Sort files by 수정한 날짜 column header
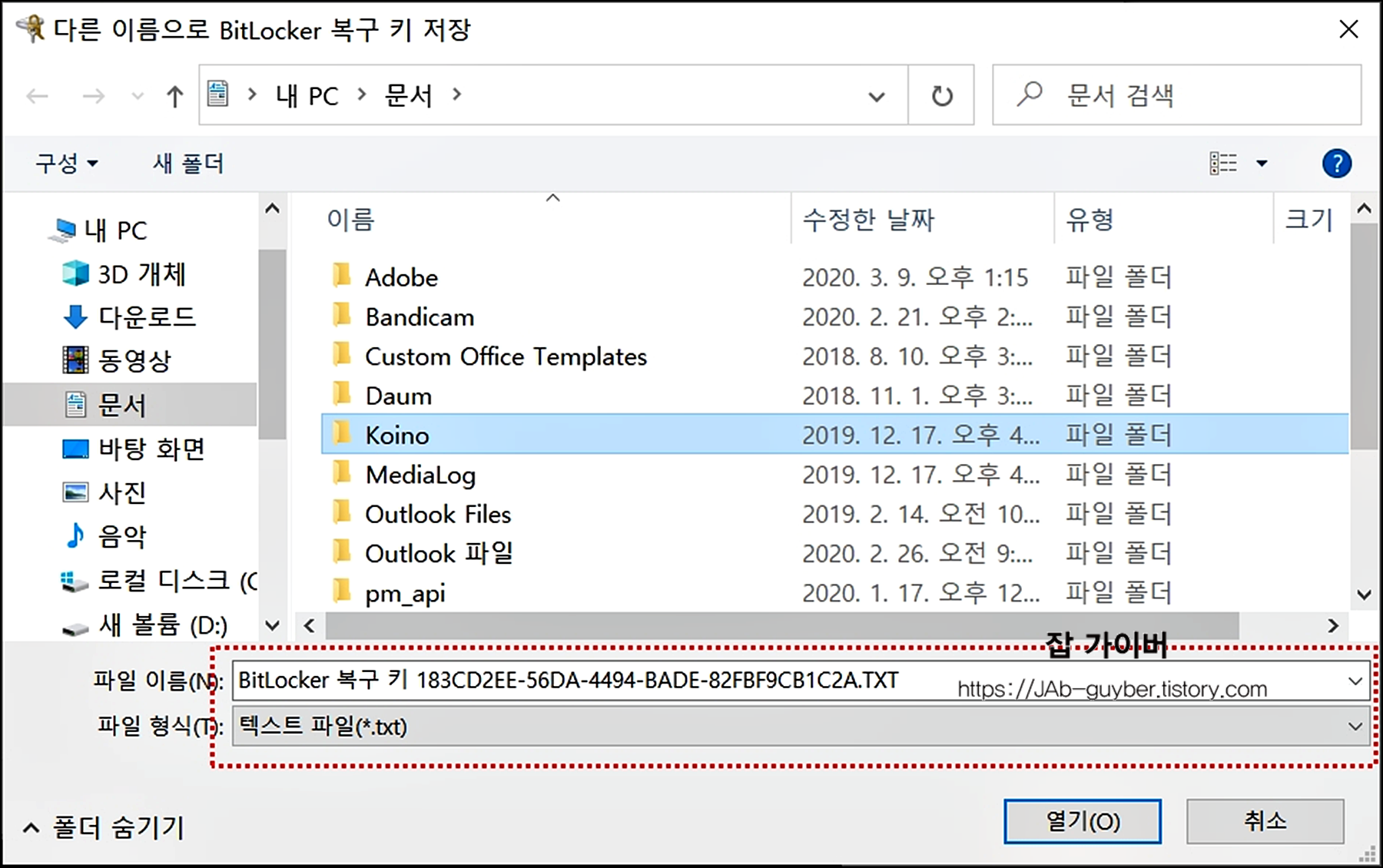Screen dimensions: 1383x868 [868, 220]
